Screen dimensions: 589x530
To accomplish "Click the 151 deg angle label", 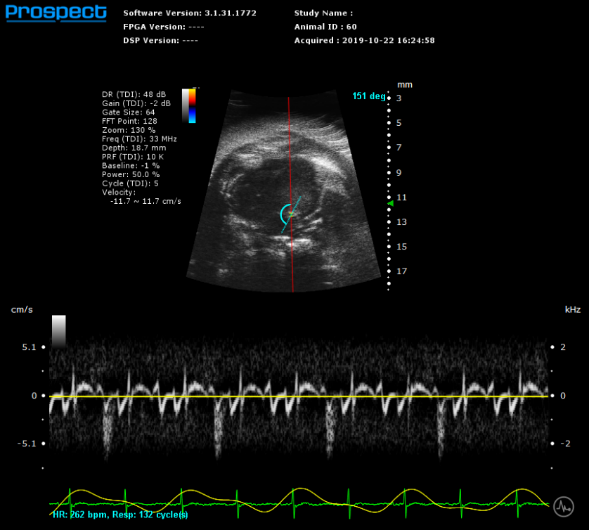I will [x=369, y=96].
